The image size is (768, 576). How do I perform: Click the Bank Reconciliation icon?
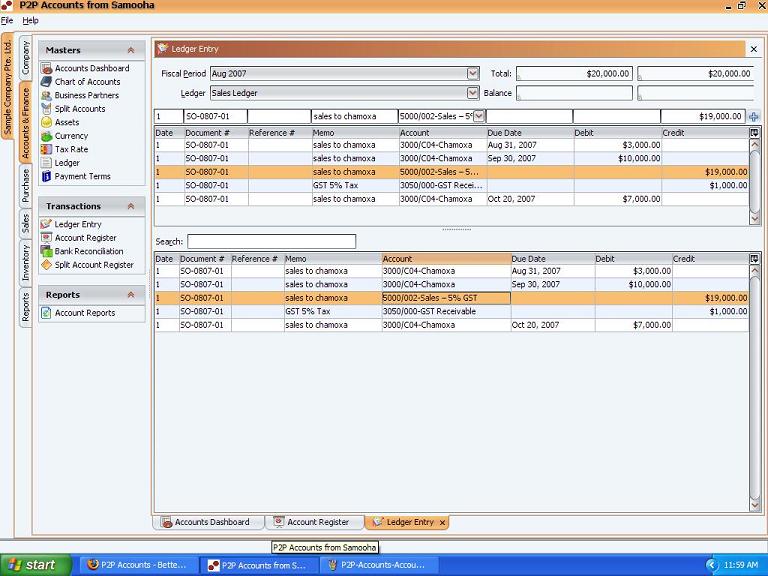coord(47,251)
